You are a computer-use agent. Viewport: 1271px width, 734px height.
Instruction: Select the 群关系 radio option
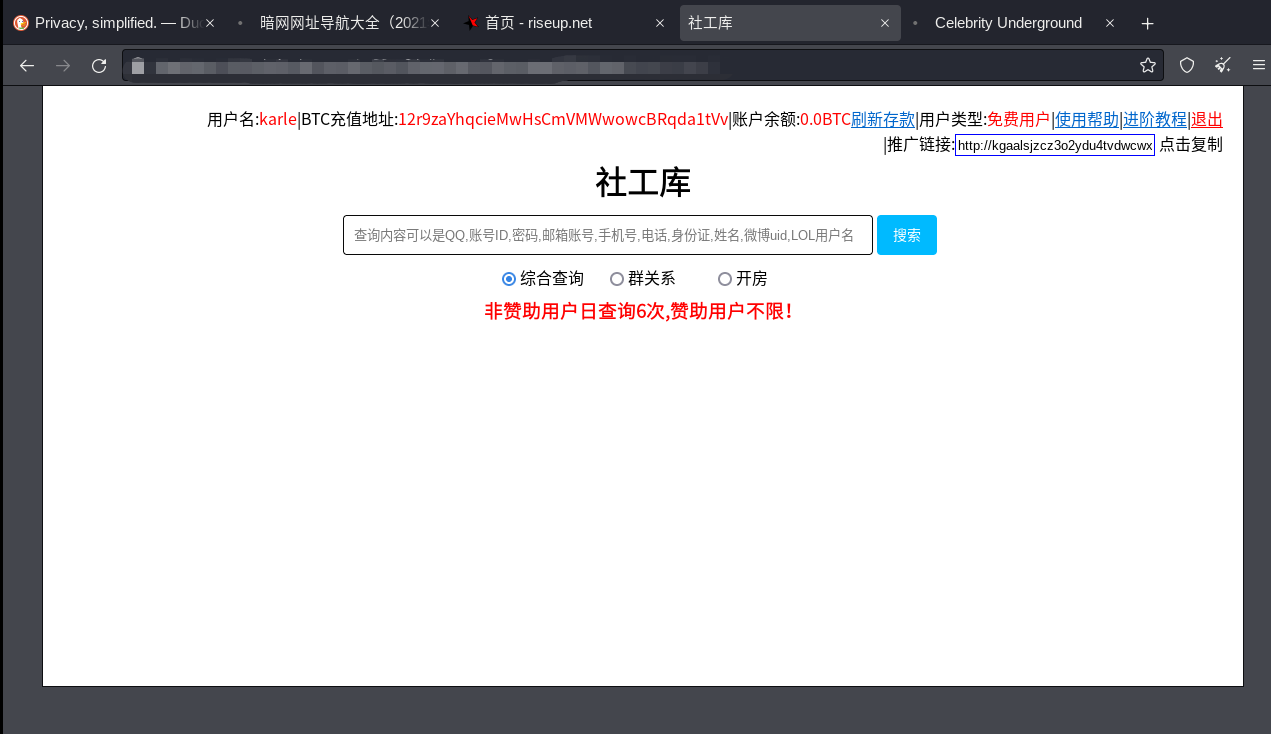click(617, 279)
